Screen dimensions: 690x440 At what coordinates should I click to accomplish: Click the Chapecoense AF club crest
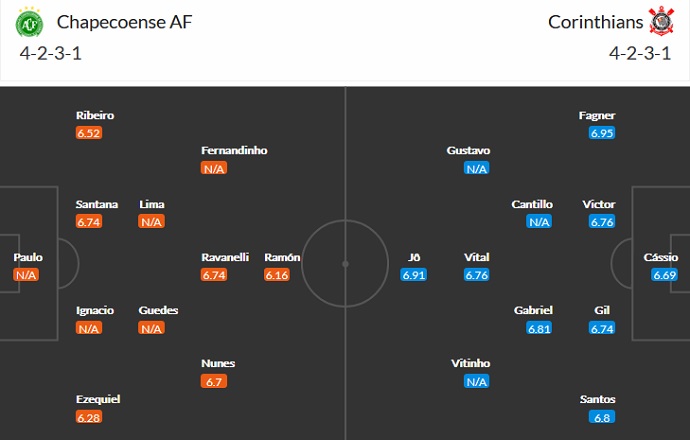[x=30, y=21]
